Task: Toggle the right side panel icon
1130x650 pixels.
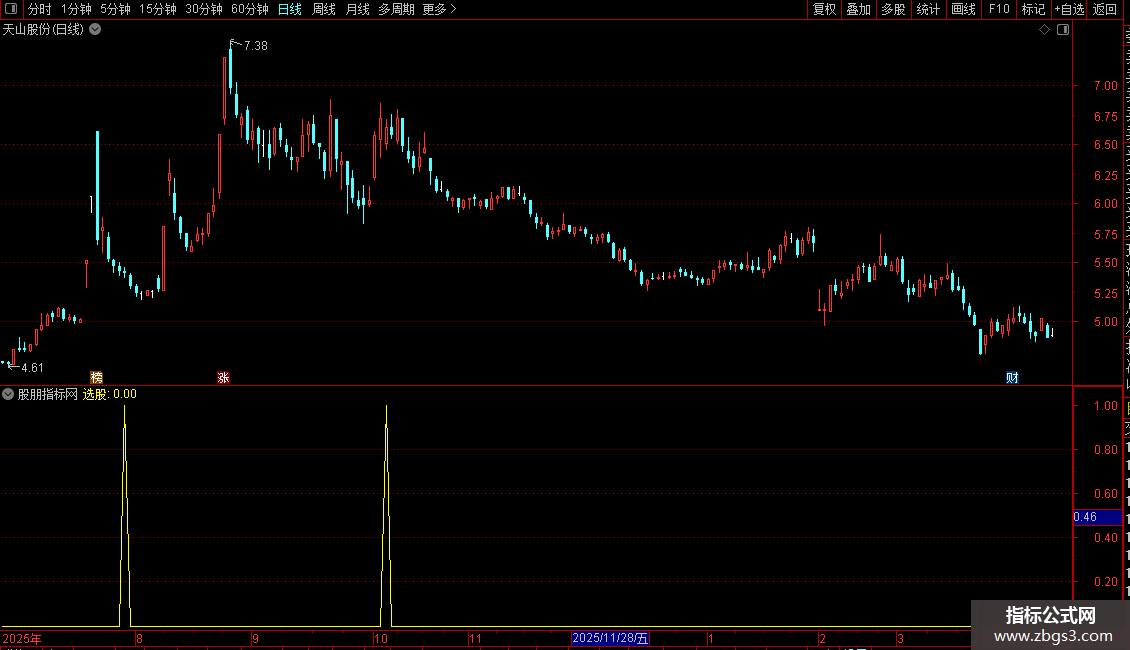Action: (x=1063, y=30)
